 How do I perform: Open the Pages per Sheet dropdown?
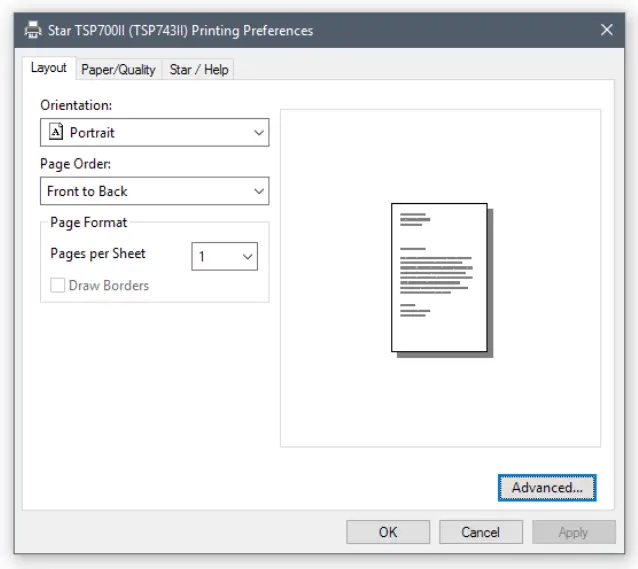click(x=225, y=256)
